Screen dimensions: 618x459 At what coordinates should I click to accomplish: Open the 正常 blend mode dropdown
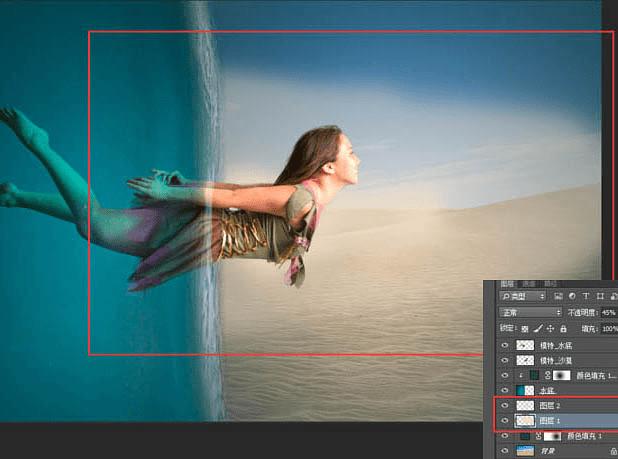[528, 312]
